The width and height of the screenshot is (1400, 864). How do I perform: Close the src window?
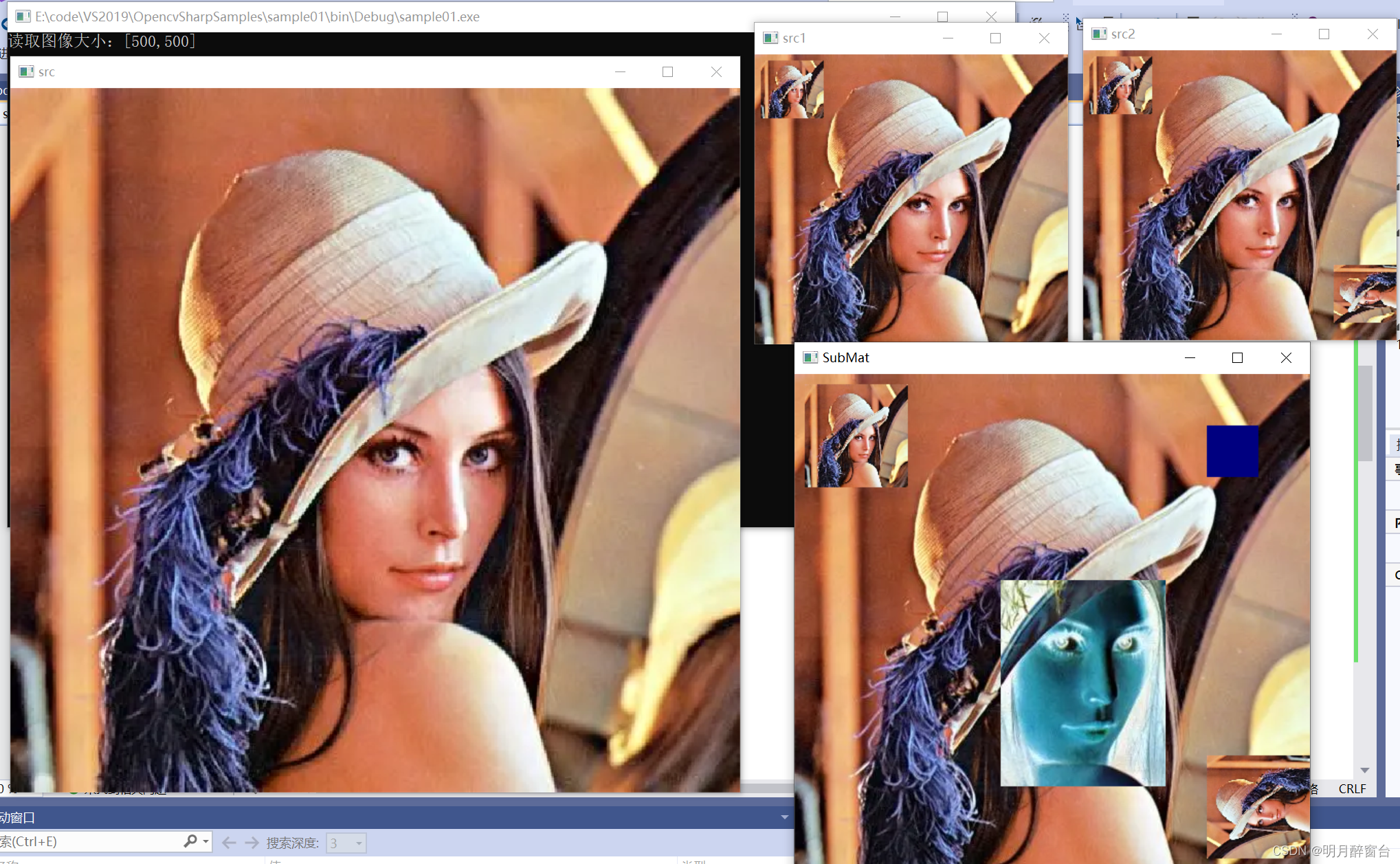[716, 71]
